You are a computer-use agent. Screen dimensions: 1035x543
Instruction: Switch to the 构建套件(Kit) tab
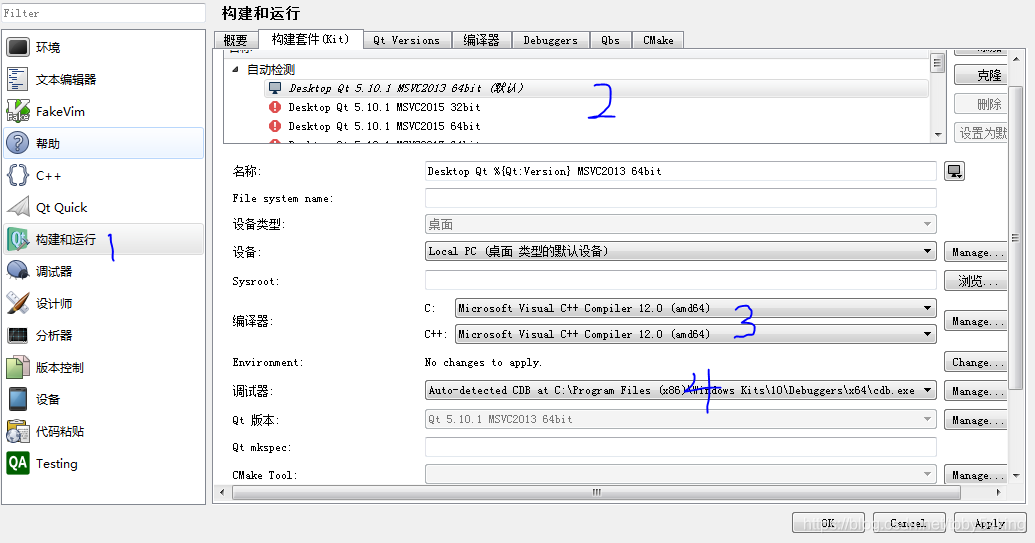[x=310, y=39]
